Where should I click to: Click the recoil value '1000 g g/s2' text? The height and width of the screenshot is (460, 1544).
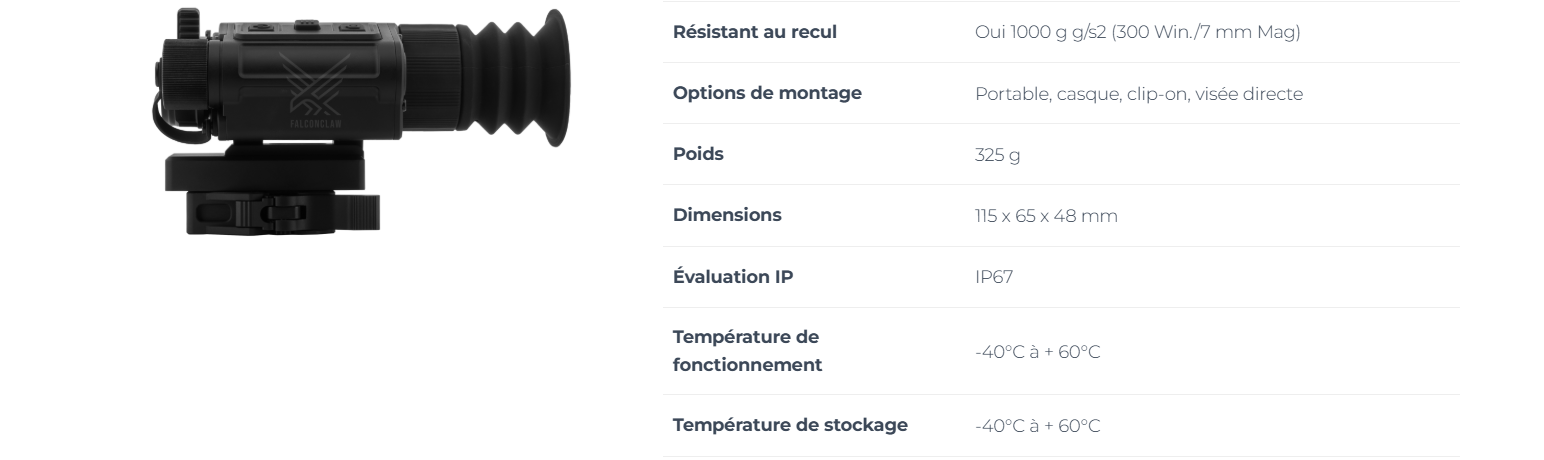coord(1053,32)
